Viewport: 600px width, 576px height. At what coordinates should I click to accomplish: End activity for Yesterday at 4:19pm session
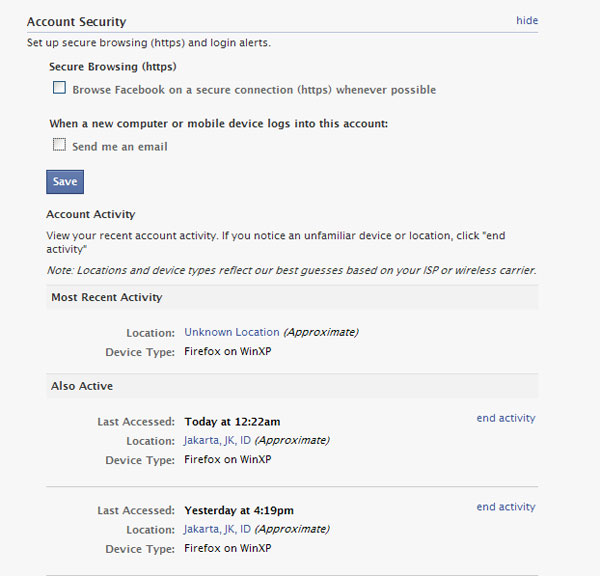coord(505,507)
